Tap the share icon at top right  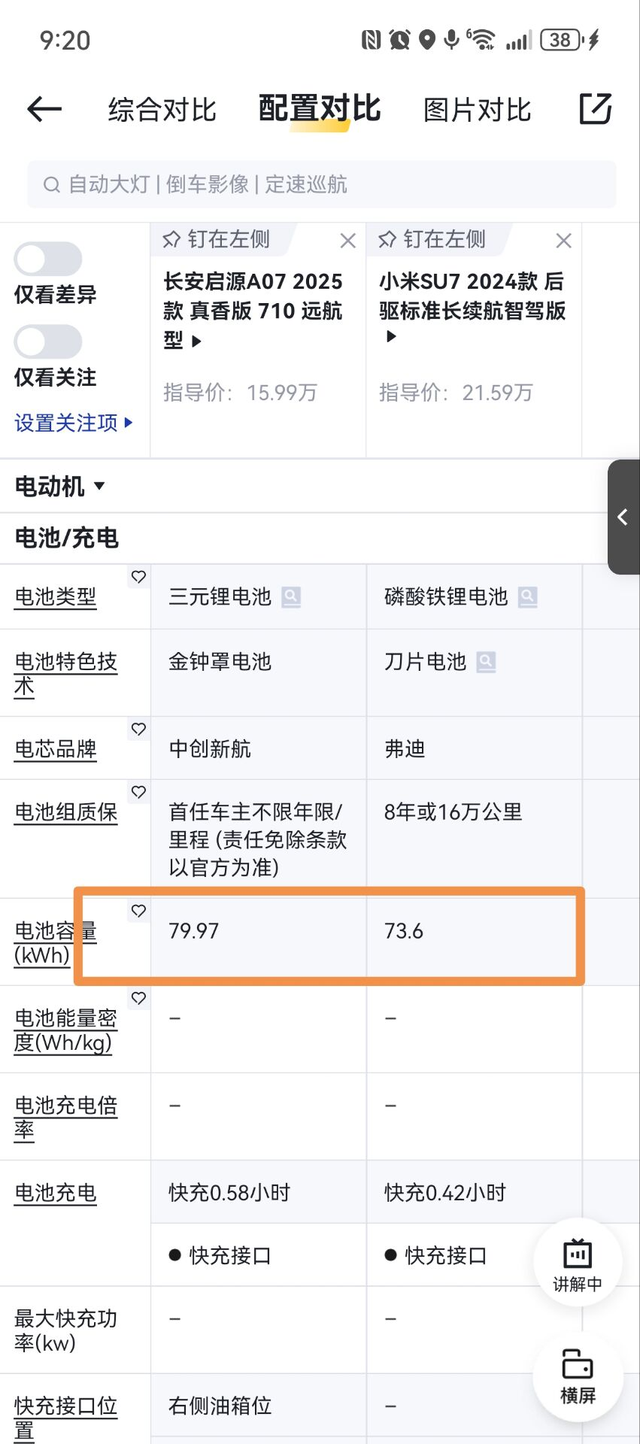tap(596, 108)
